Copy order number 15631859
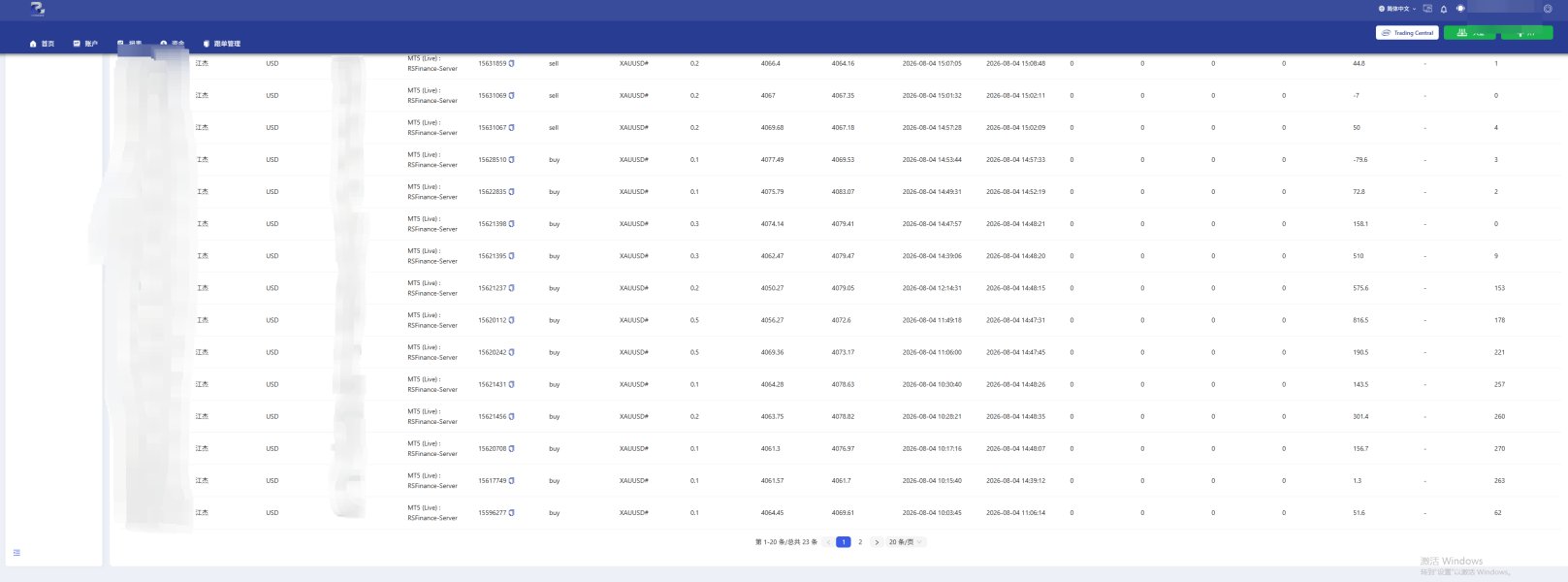1568x582 pixels. [512, 63]
